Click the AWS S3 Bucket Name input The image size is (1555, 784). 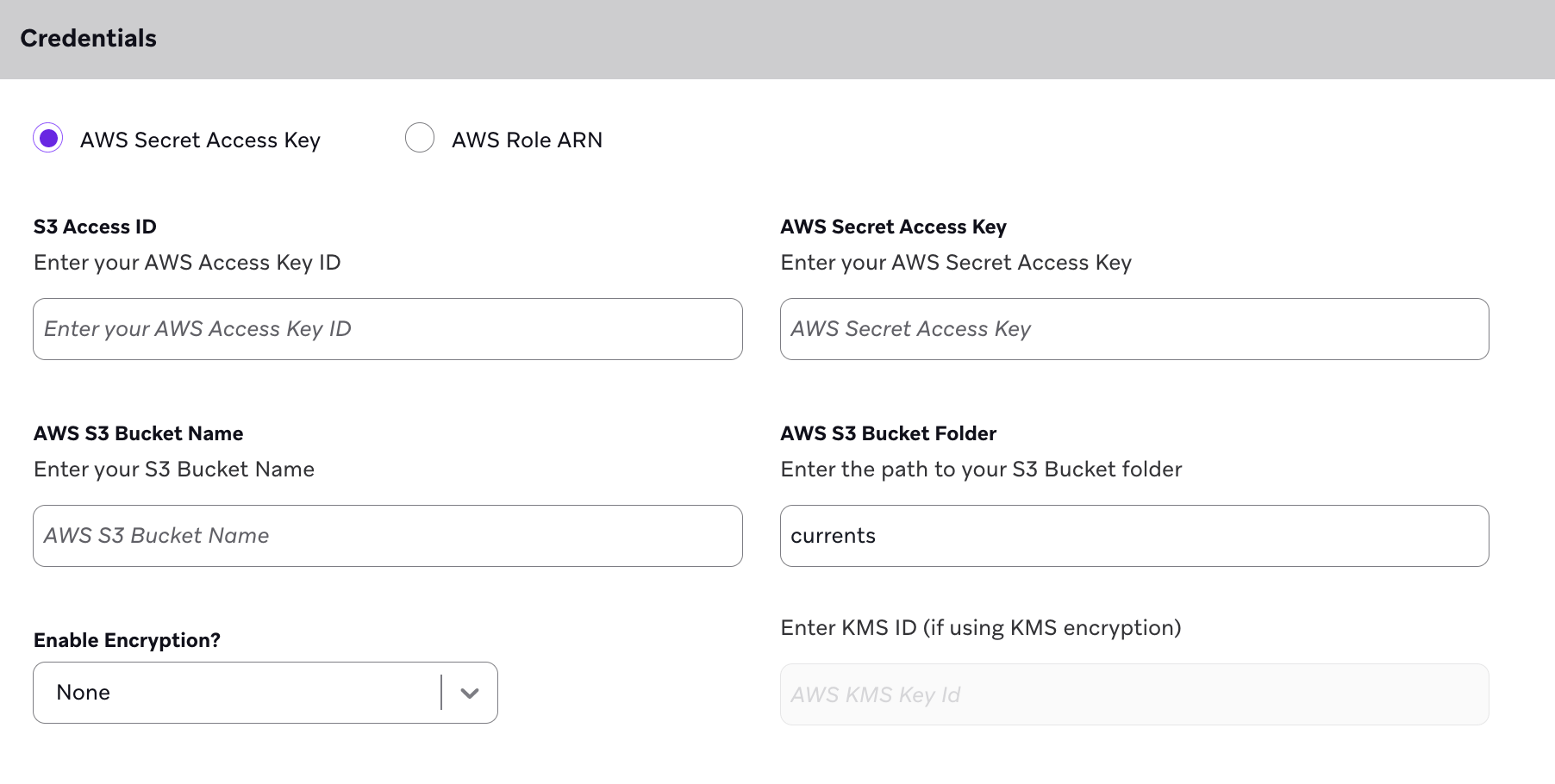pyautogui.click(x=387, y=536)
